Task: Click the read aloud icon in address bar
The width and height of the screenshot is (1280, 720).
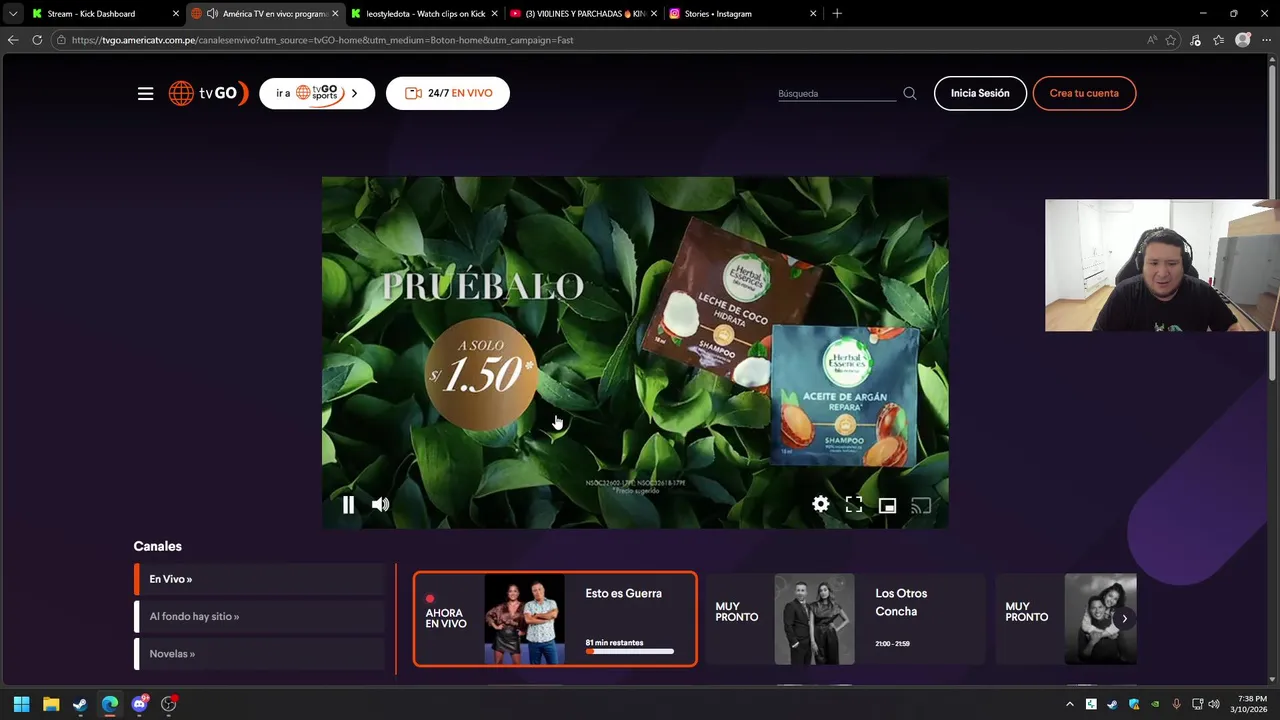Action: [1152, 40]
